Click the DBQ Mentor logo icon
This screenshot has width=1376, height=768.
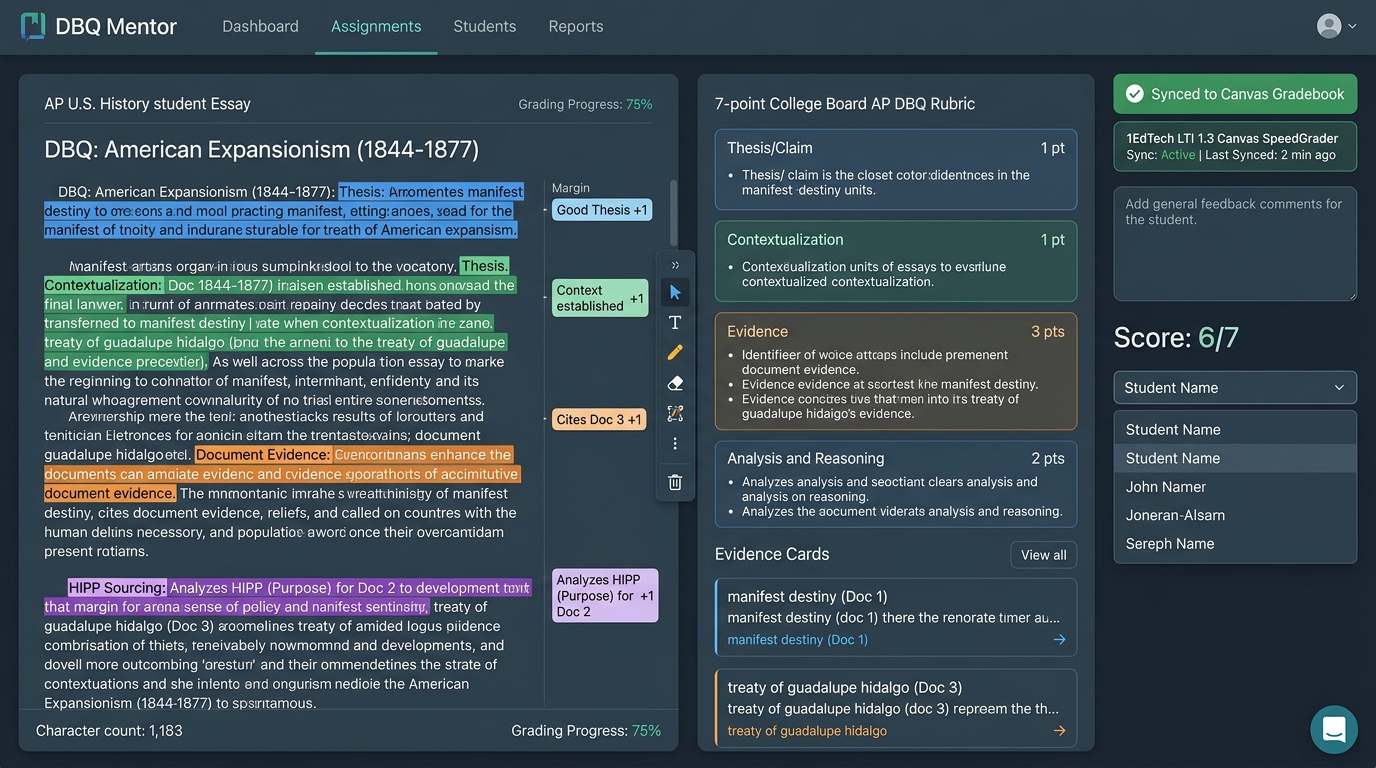[32, 26]
